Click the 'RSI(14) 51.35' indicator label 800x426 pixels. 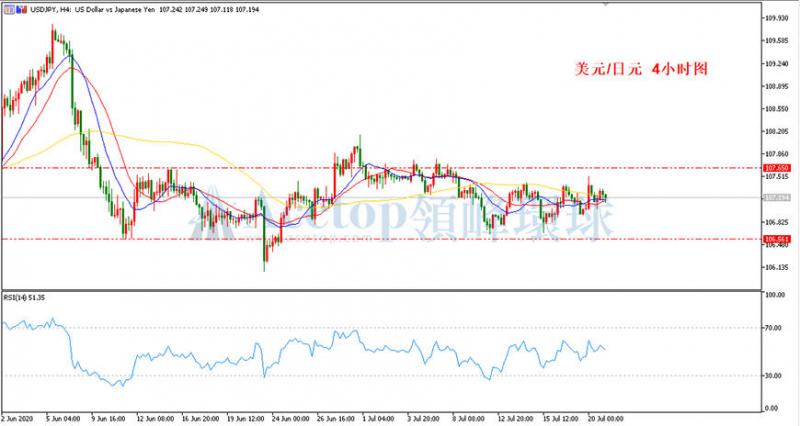click(24, 297)
